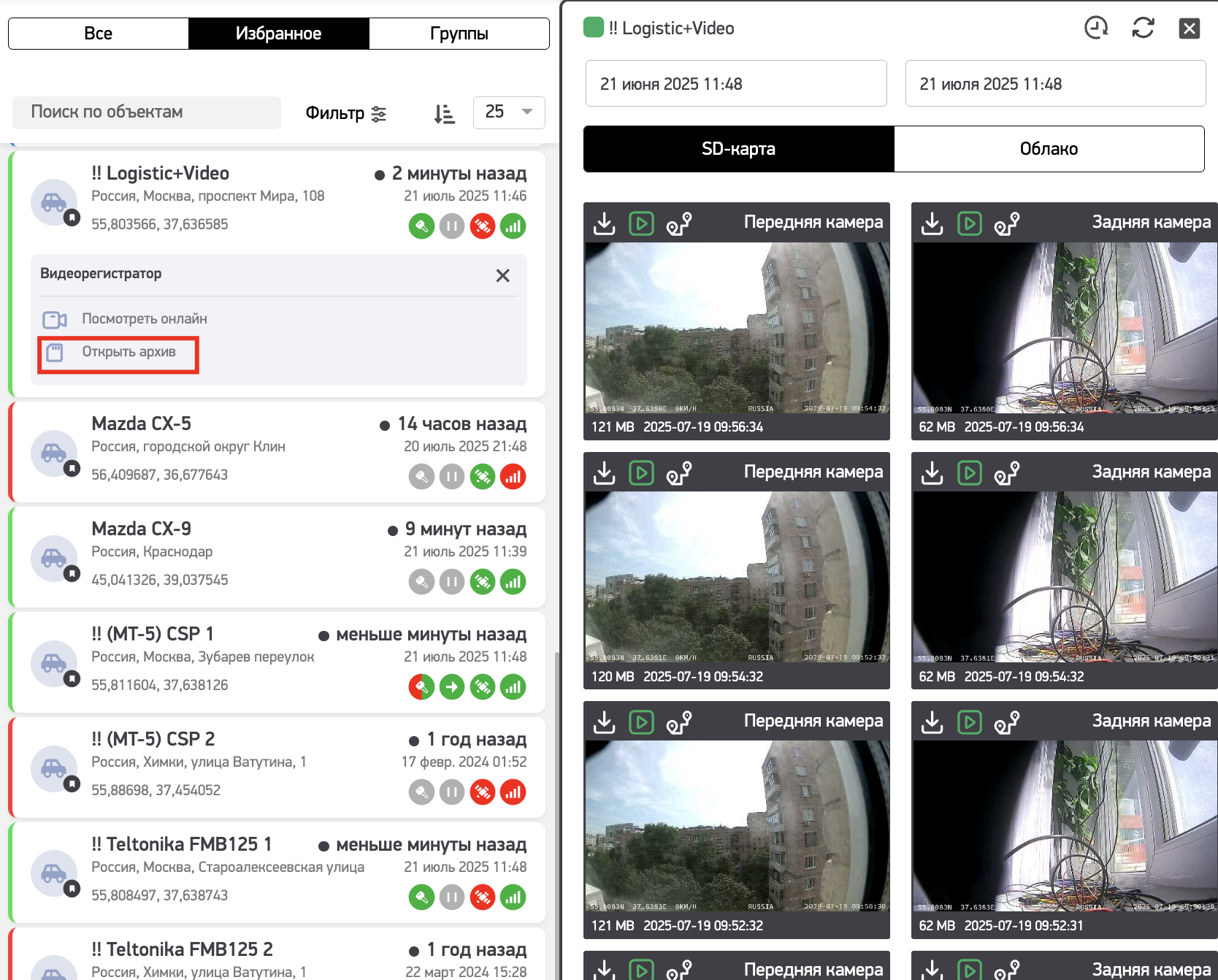The height and width of the screenshot is (980, 1218).
Task: Open the Группы tab
Action: point(459,34)
